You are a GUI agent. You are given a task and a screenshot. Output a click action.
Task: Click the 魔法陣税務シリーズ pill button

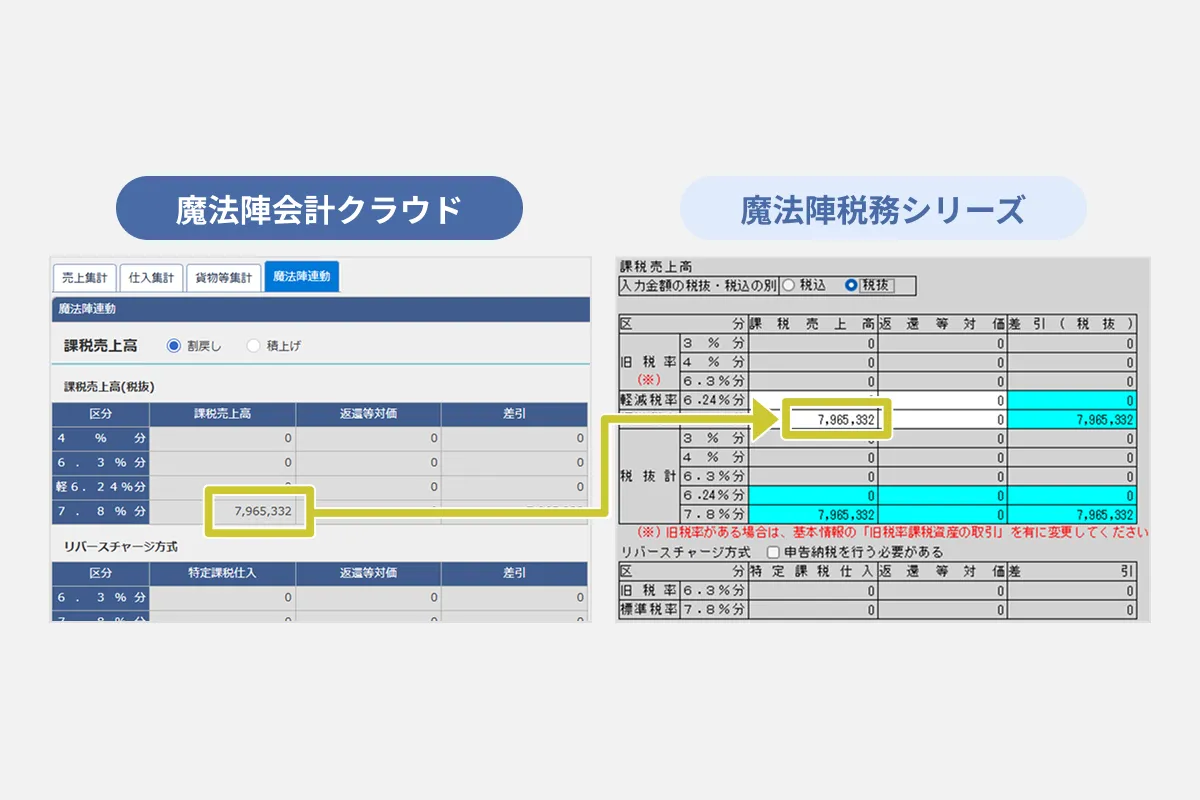click(883, 209)
